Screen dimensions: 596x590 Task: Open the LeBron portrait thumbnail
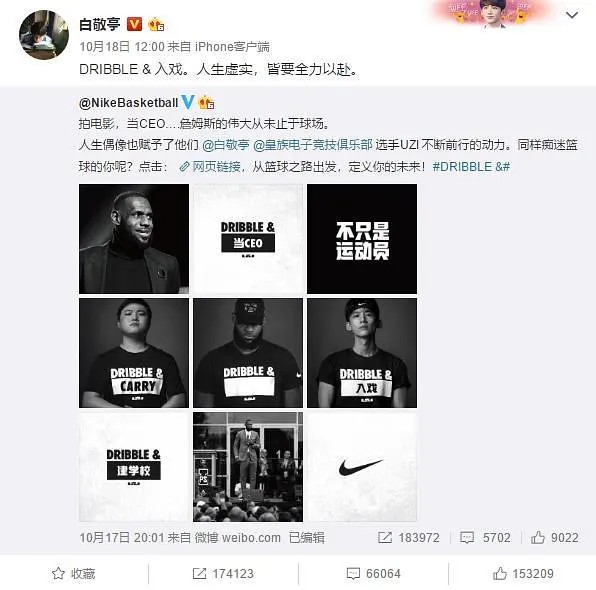[134, 239]
